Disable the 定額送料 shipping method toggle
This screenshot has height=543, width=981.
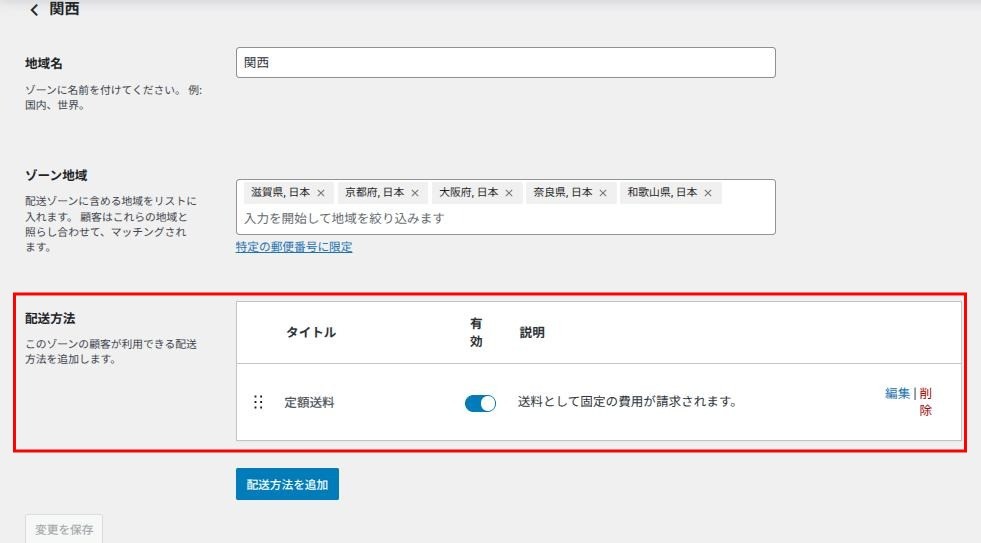pos(480,403)
